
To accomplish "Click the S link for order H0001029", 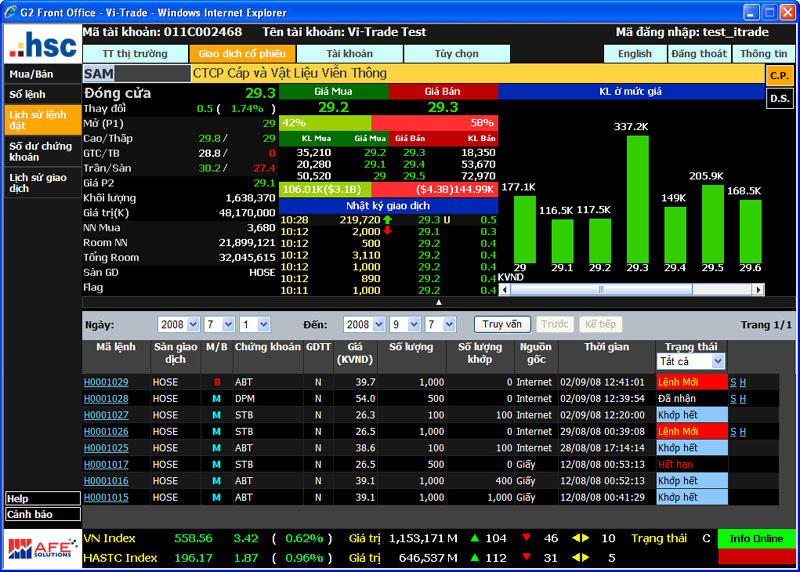I will pyautogui.click(x=732, y=382).
